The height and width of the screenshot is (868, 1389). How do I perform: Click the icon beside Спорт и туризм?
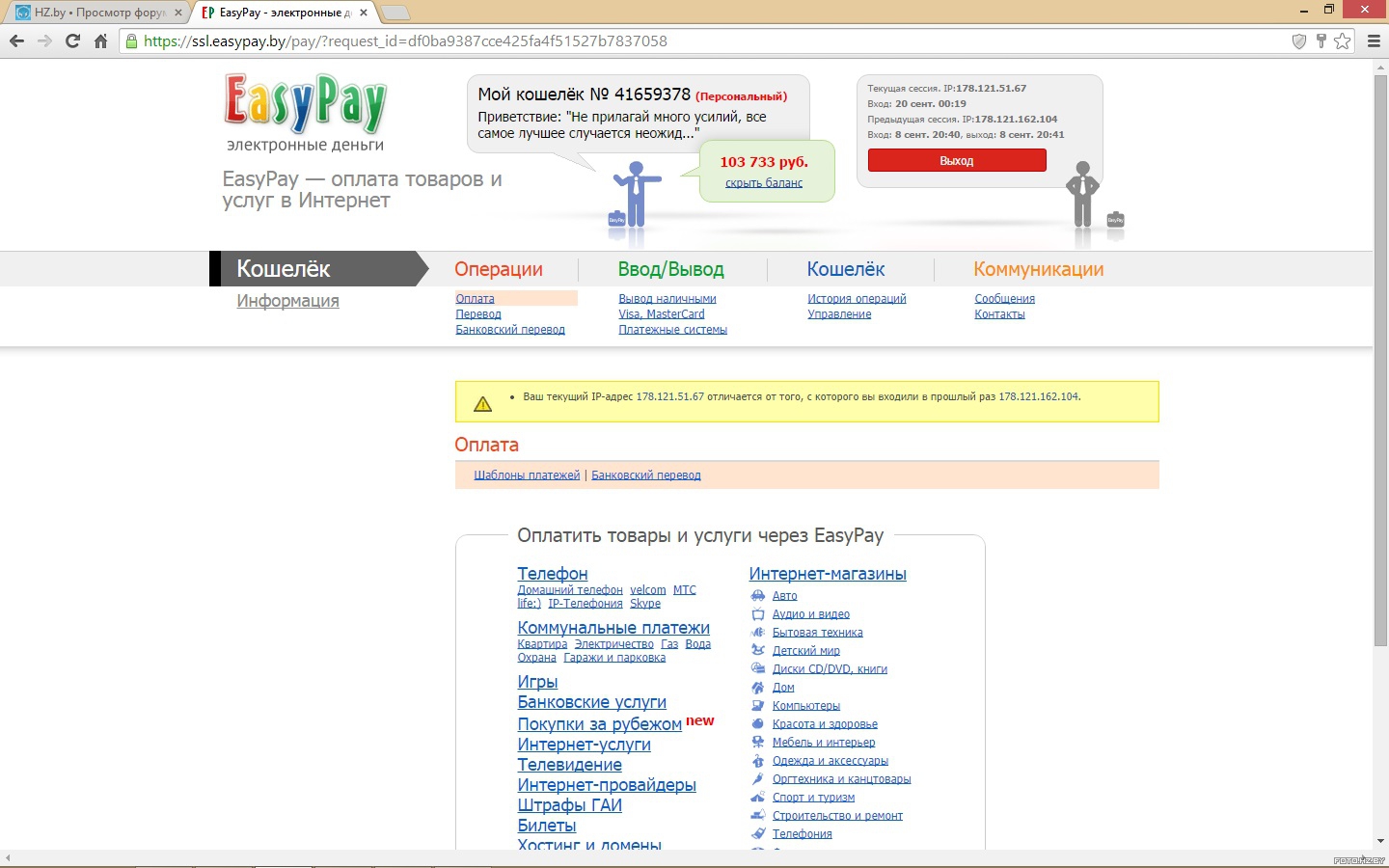pos(758,798)
